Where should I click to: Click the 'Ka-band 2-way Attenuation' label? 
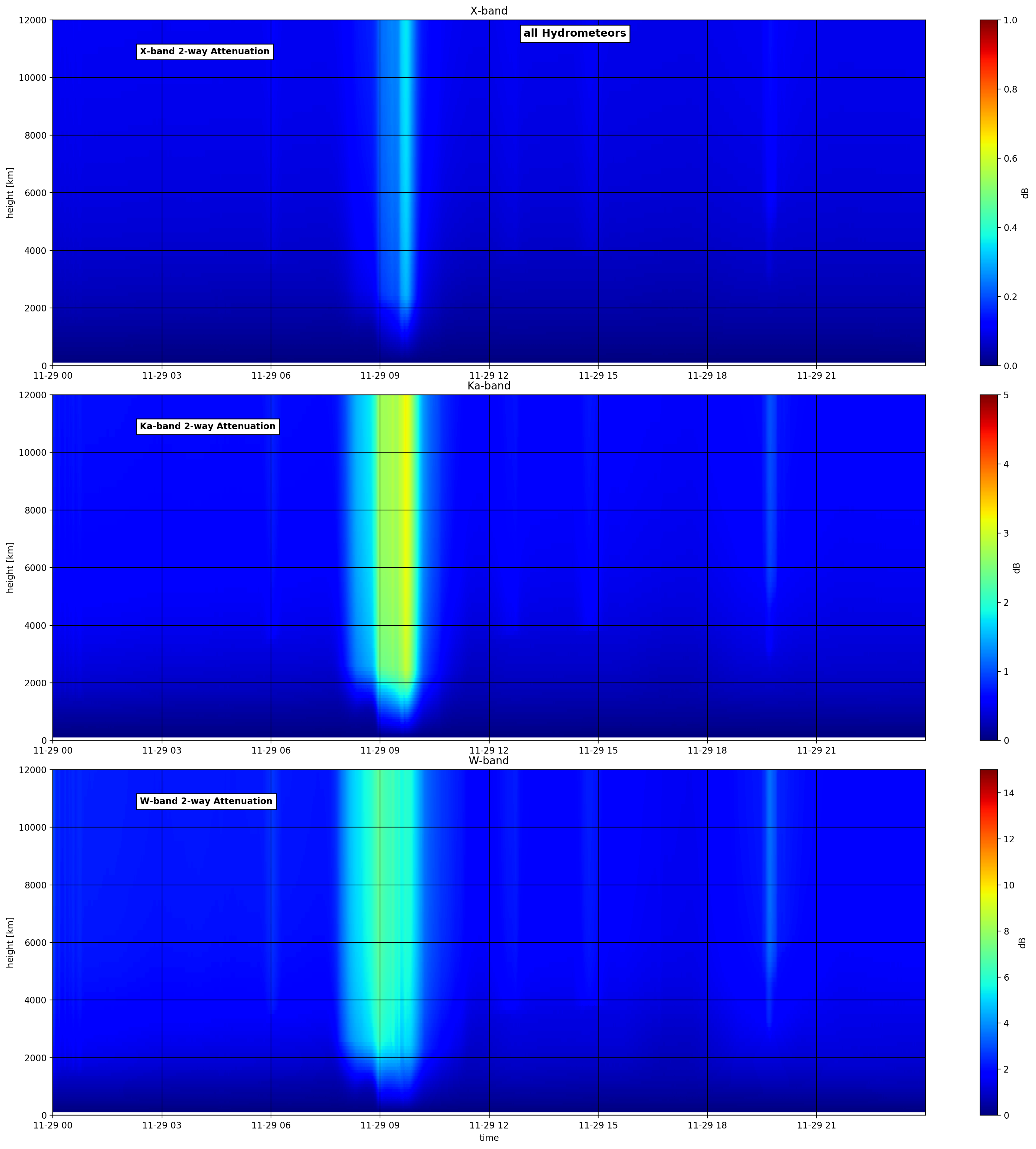(x=208, y=426)
